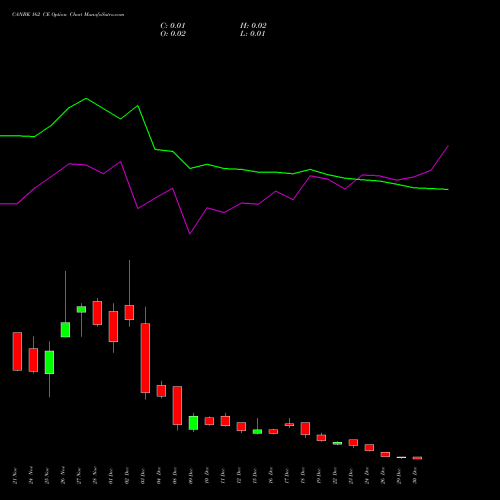Click the "02 Dec" date axis label
This screenshot has height=500, width=500.
coord(127,476)
